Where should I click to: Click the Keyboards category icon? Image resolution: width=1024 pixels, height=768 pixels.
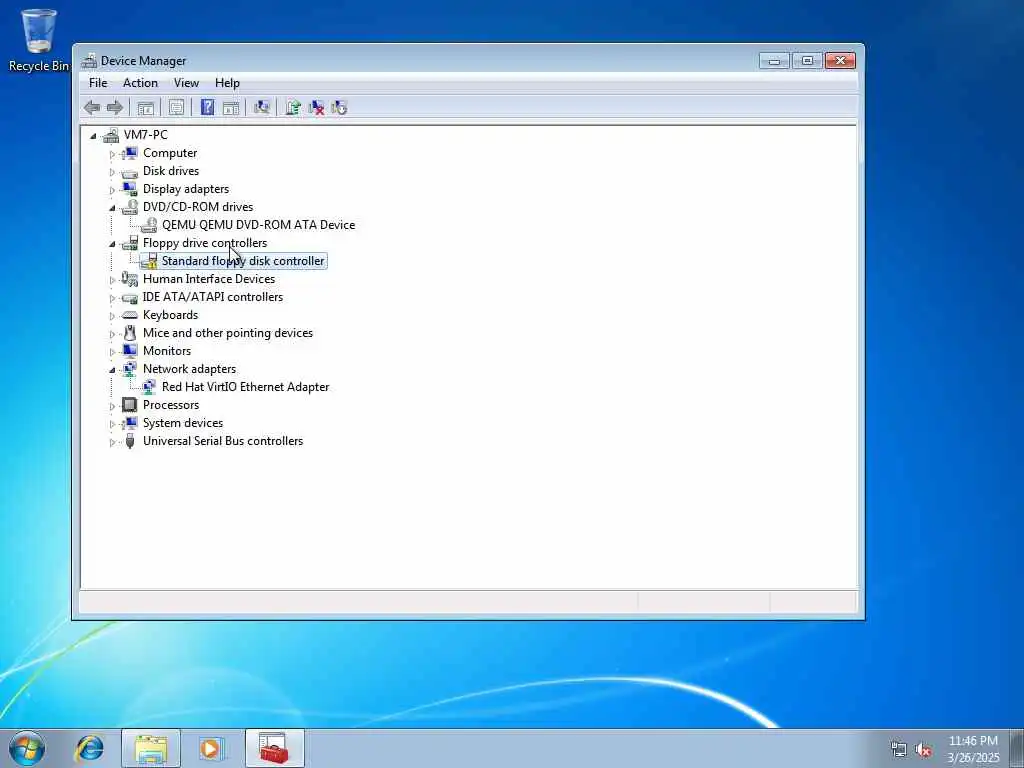click(130, 315)
